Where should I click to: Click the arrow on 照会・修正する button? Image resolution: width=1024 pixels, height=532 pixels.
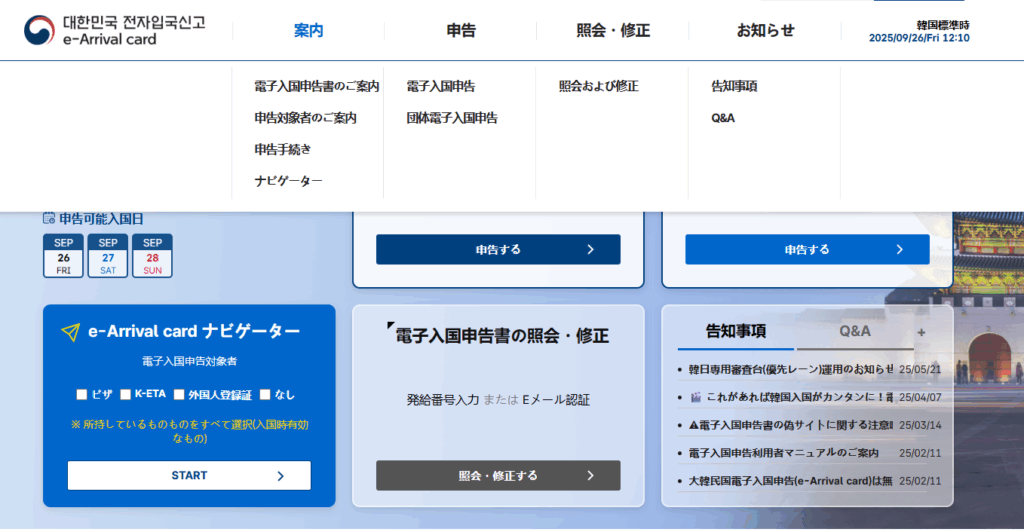click(x=590, y=476)
